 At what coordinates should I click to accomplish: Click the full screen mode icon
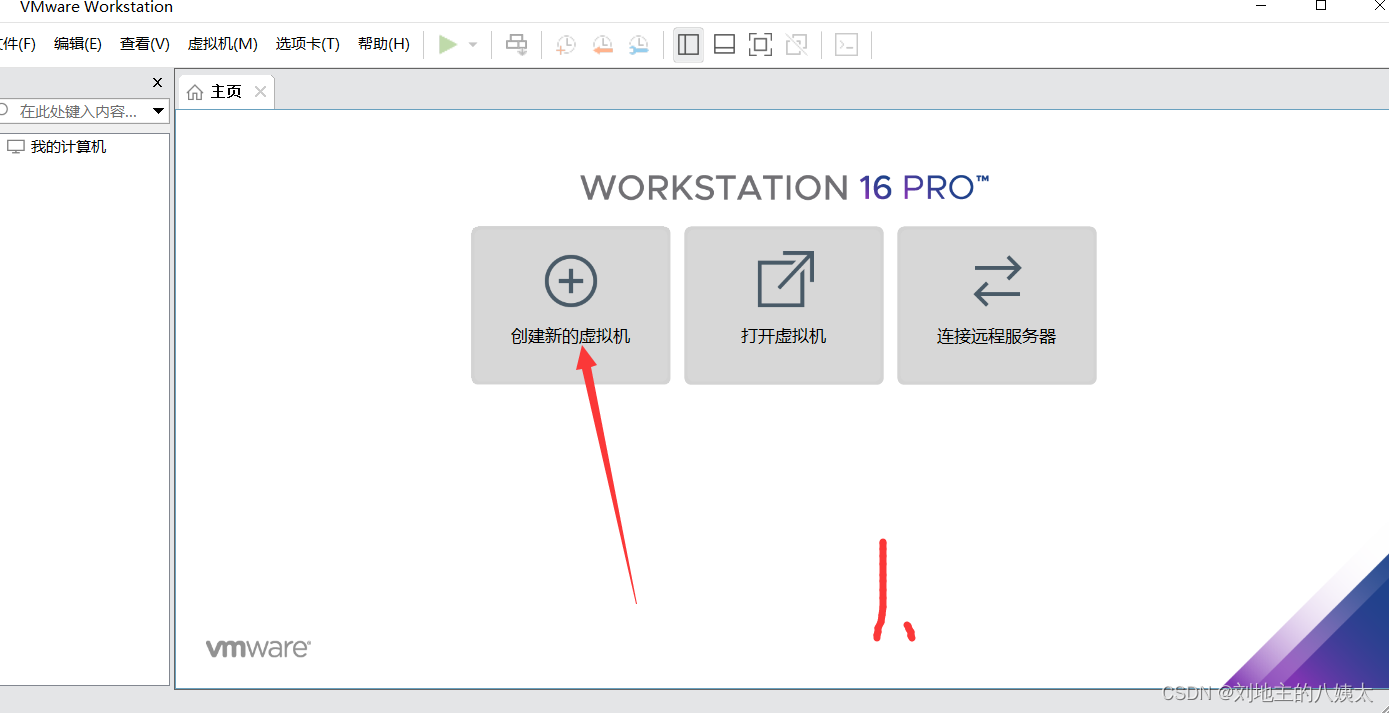(760, 44)
